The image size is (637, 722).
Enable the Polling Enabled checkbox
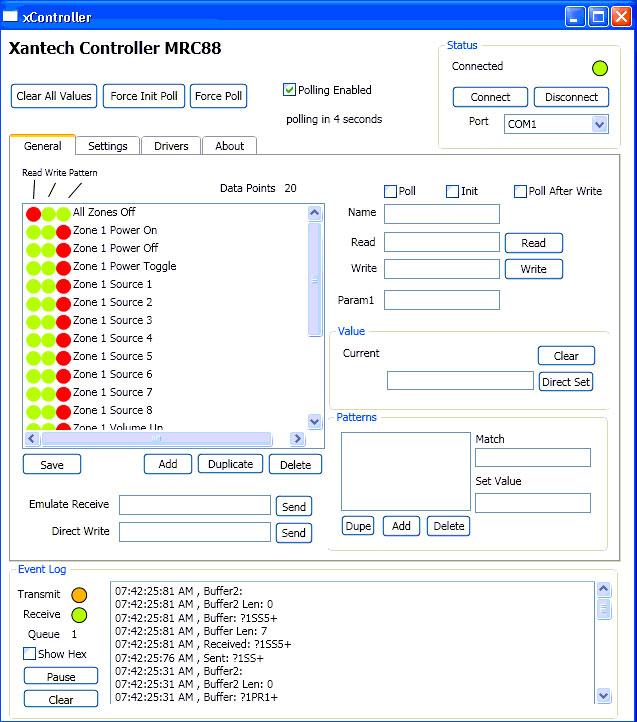[x=289, y=89]
